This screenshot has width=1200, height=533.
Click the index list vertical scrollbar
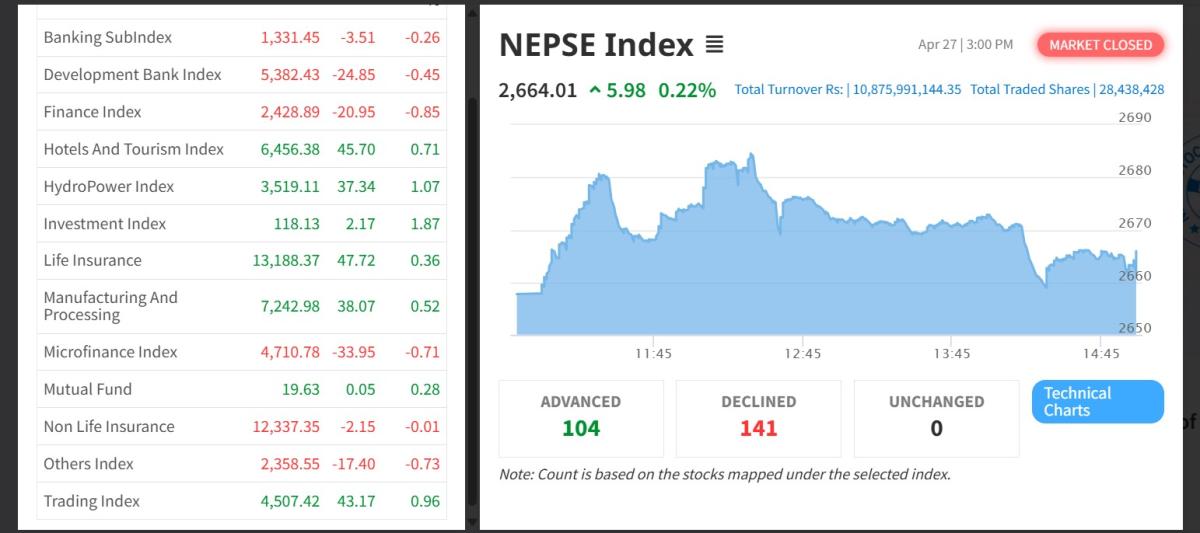coord(471,250)
